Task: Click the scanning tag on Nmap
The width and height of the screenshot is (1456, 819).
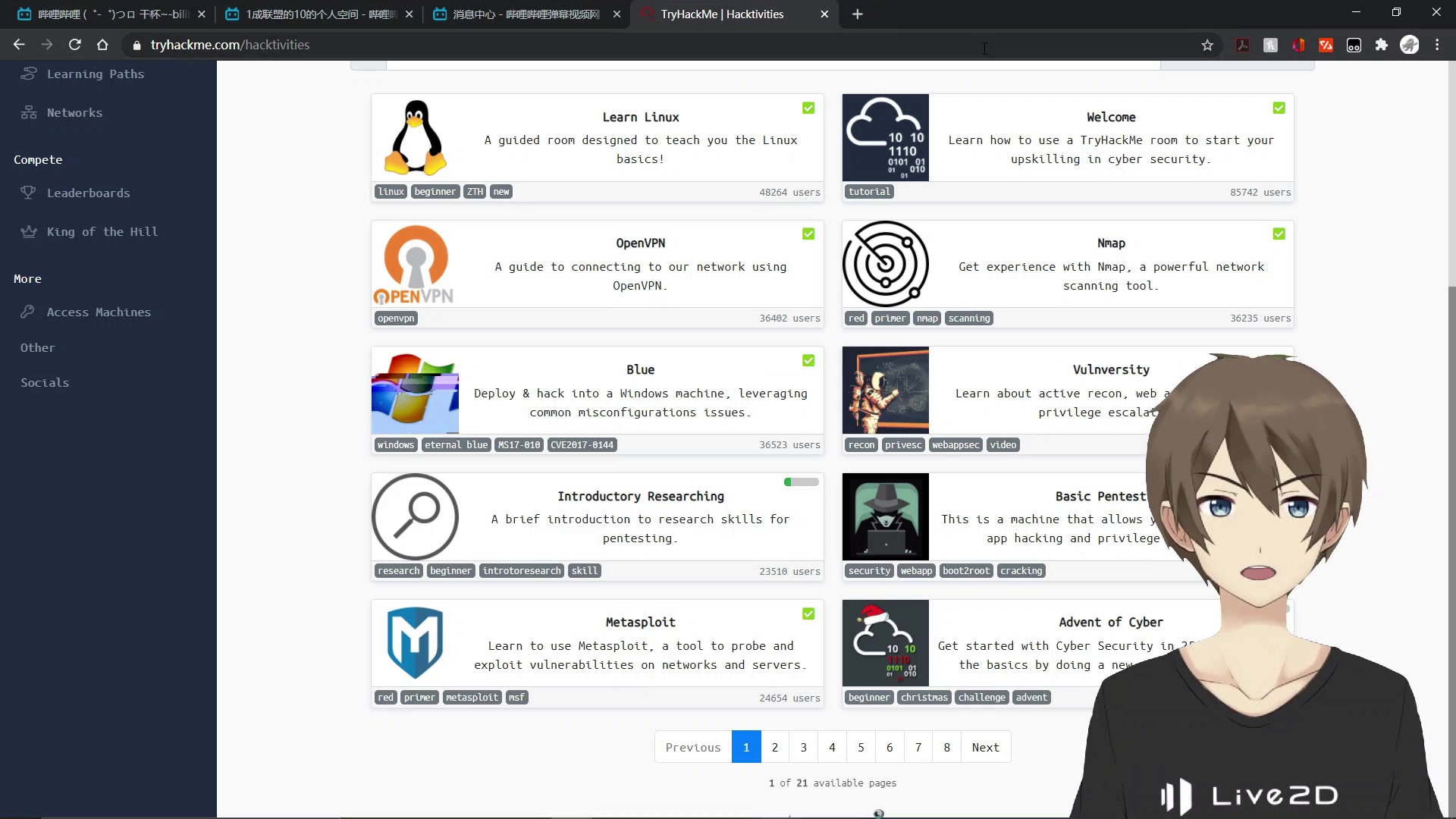Action: (x=969, y=318)
